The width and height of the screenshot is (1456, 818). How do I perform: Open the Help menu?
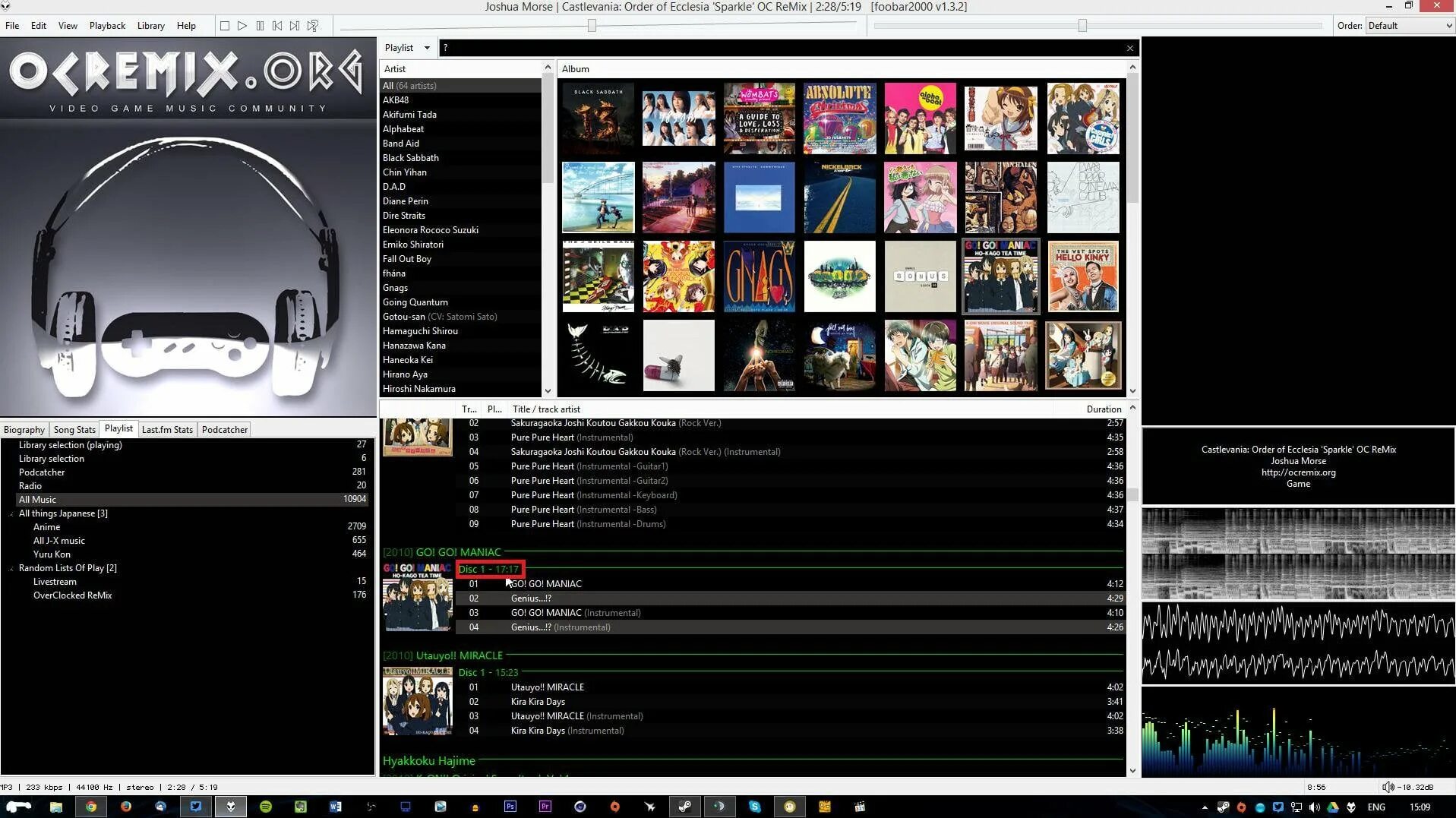(x=186, y=26)
